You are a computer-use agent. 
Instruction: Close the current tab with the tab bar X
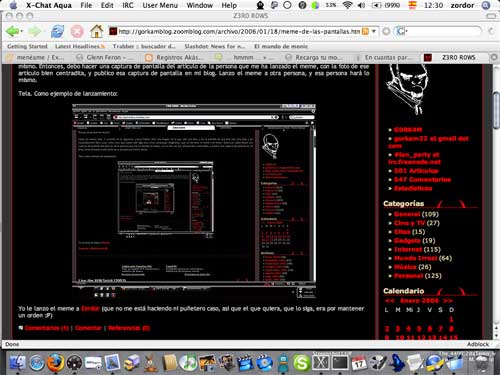coord(494,57)
